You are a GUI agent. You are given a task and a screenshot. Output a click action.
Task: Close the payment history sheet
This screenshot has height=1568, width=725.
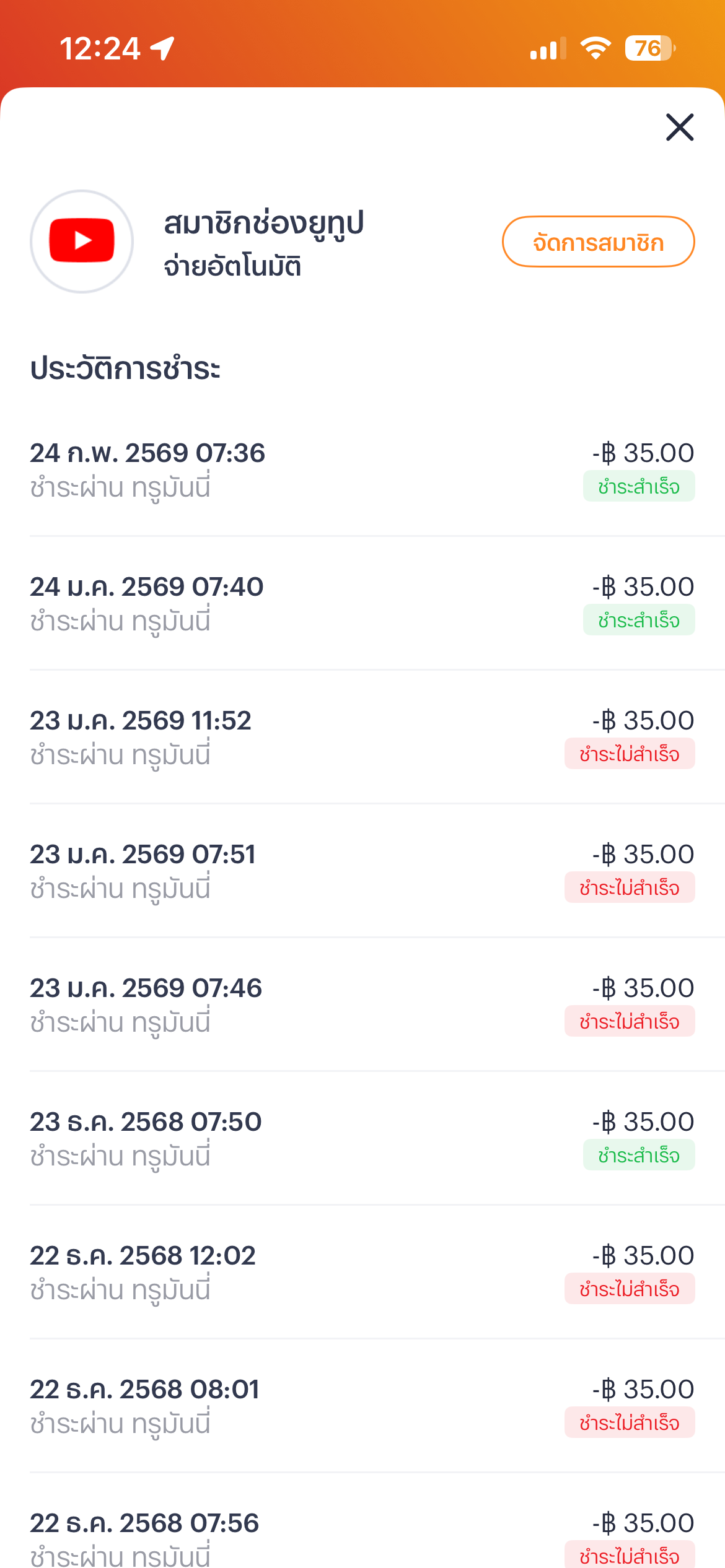coord(679,127)
